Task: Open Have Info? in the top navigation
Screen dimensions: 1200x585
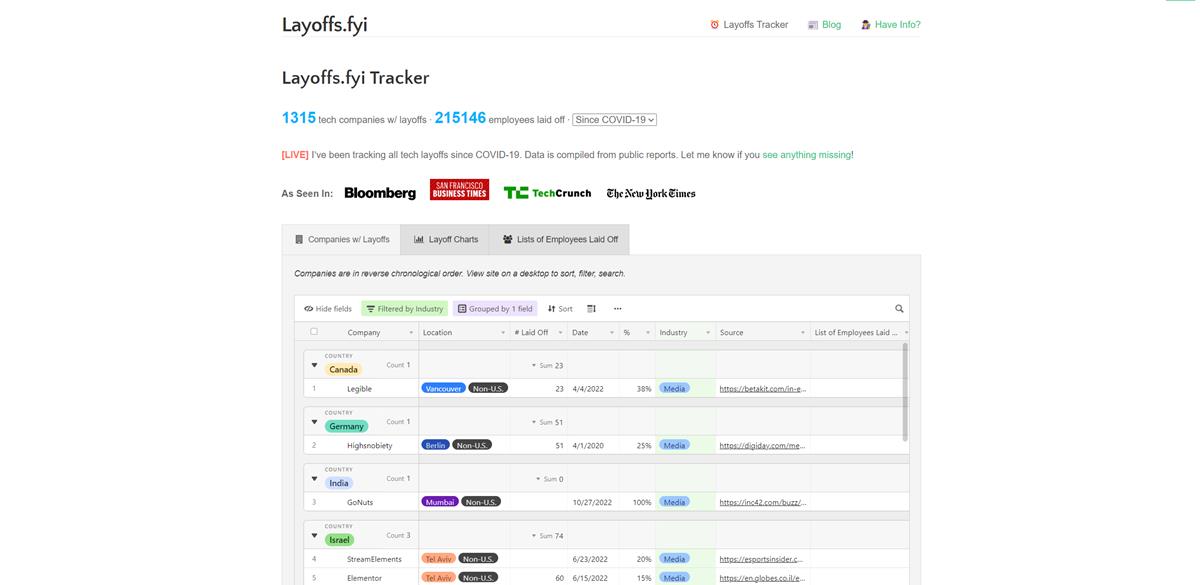Action: (x=891, y=25)
